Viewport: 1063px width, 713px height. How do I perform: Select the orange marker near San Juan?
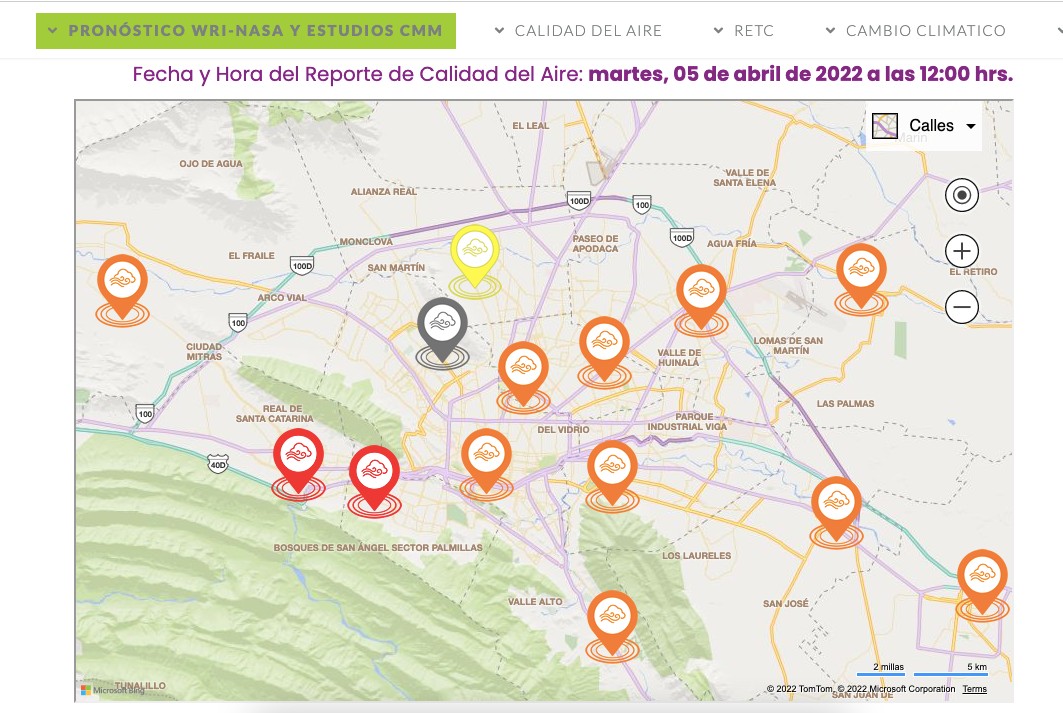[981, 577]
